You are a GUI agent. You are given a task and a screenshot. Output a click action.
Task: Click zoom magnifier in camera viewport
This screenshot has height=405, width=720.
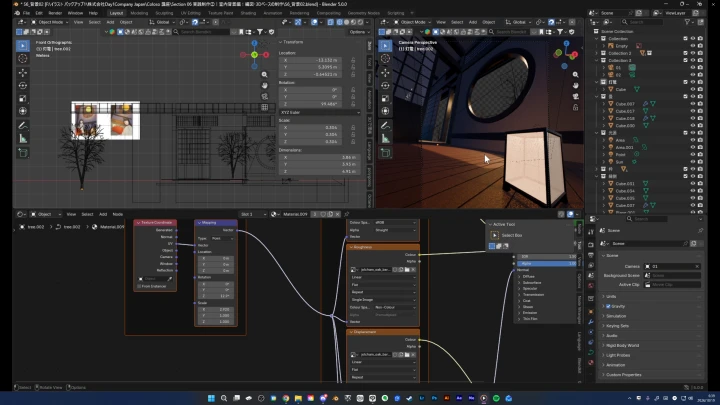[575, 74]
